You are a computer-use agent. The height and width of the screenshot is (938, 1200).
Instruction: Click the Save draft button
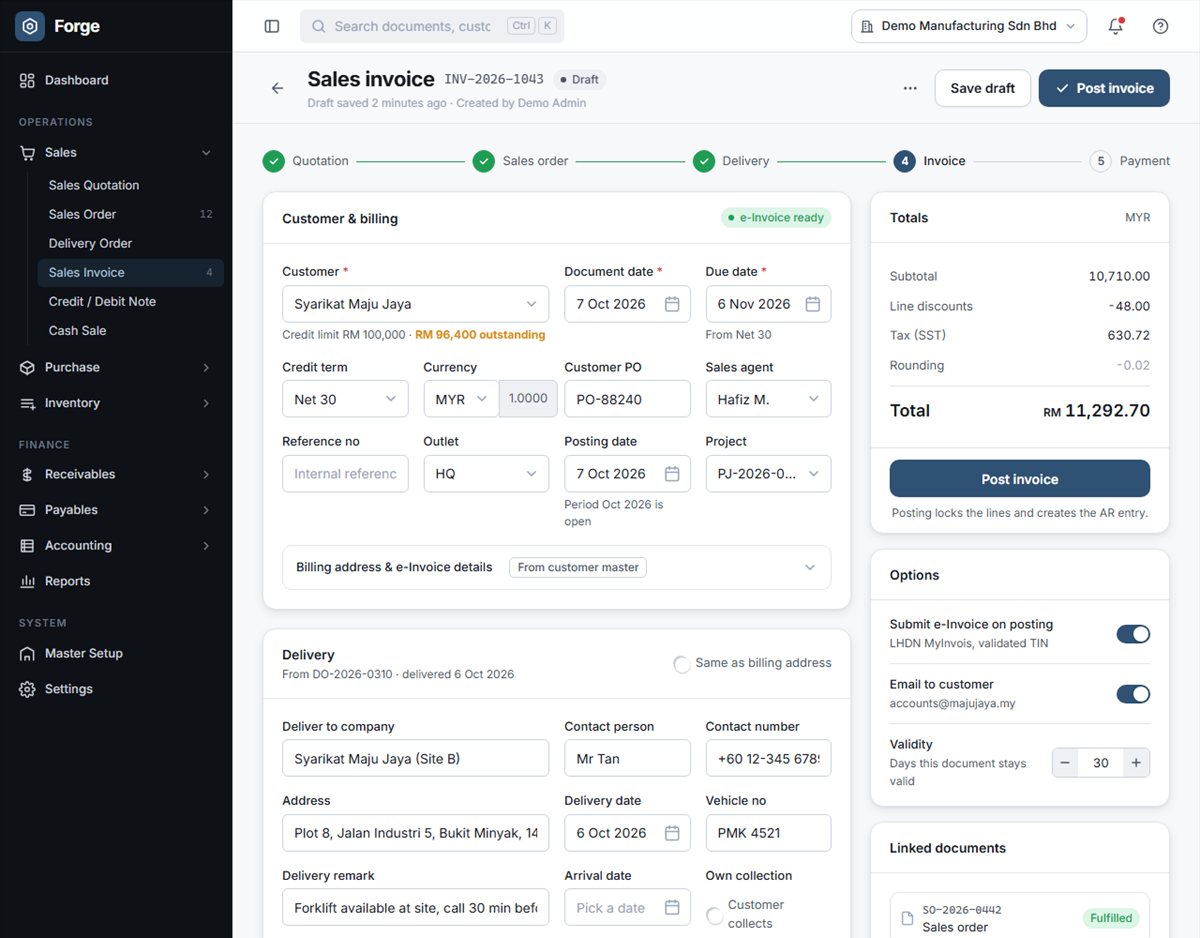(983, 88)
